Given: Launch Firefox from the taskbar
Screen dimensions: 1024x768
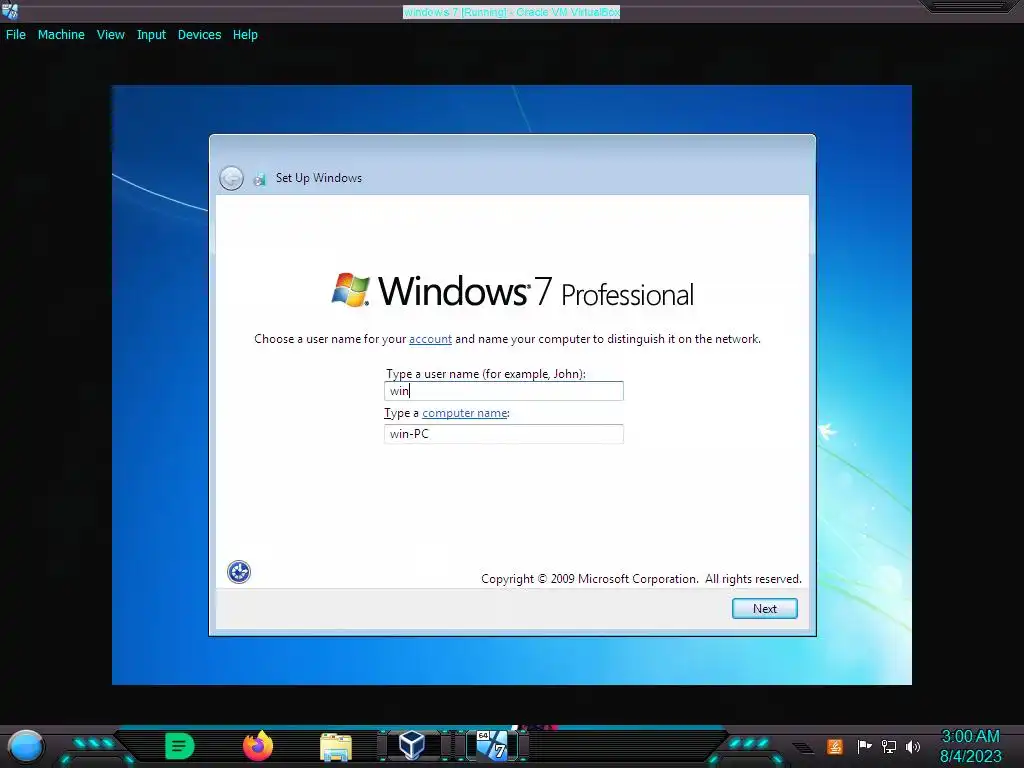Looking at the screenshot, I should coord(258,746).
